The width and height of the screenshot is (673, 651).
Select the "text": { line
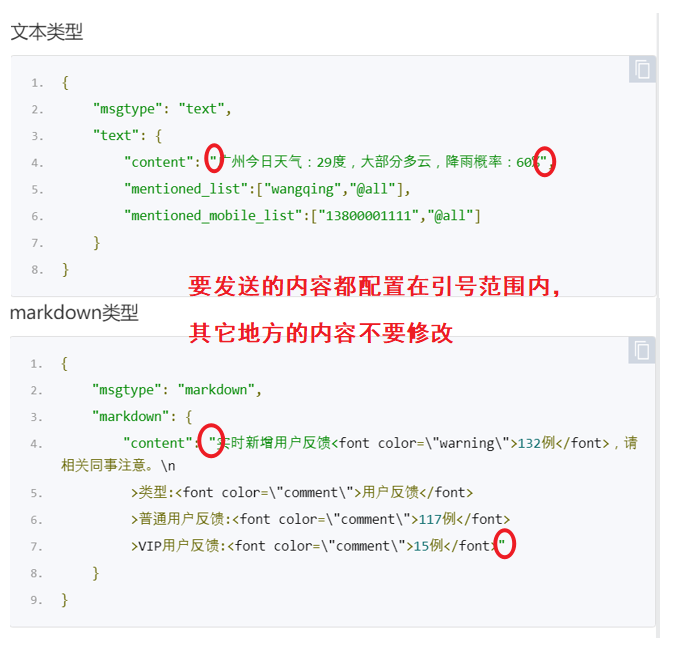127,136
